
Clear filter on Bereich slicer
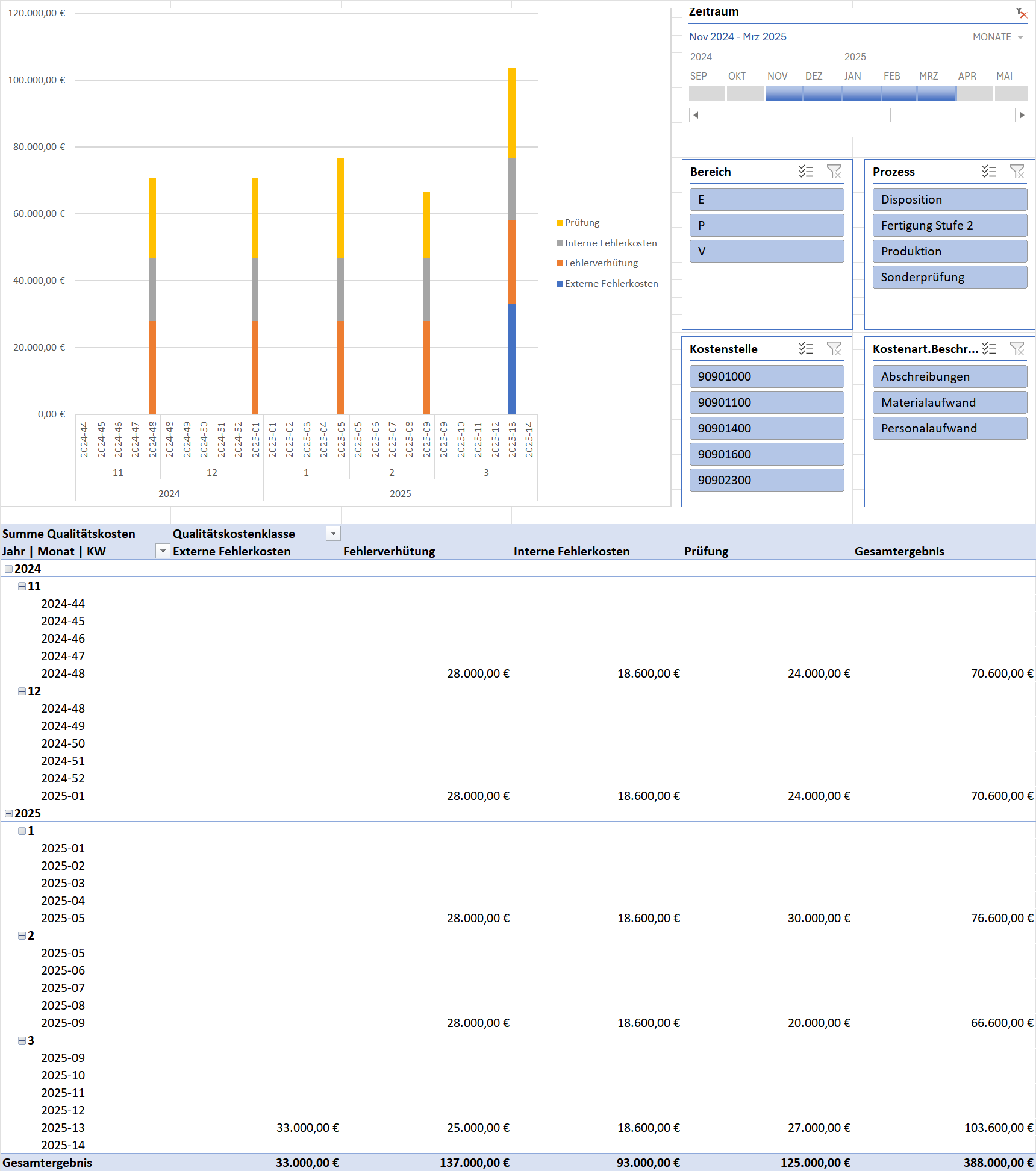(834, 172)
